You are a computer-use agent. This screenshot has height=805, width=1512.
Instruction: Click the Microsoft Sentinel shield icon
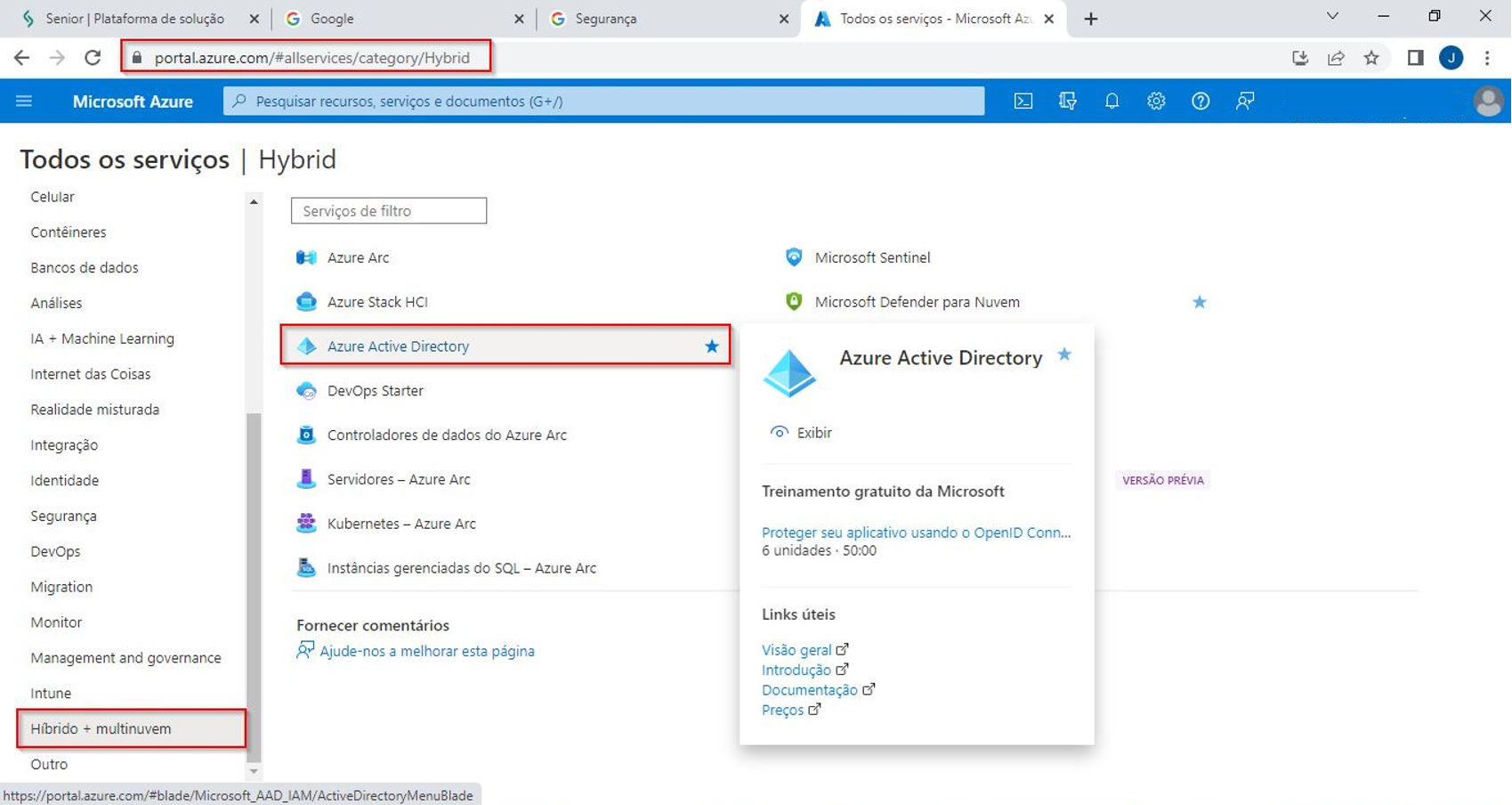[x=794, y=257]
